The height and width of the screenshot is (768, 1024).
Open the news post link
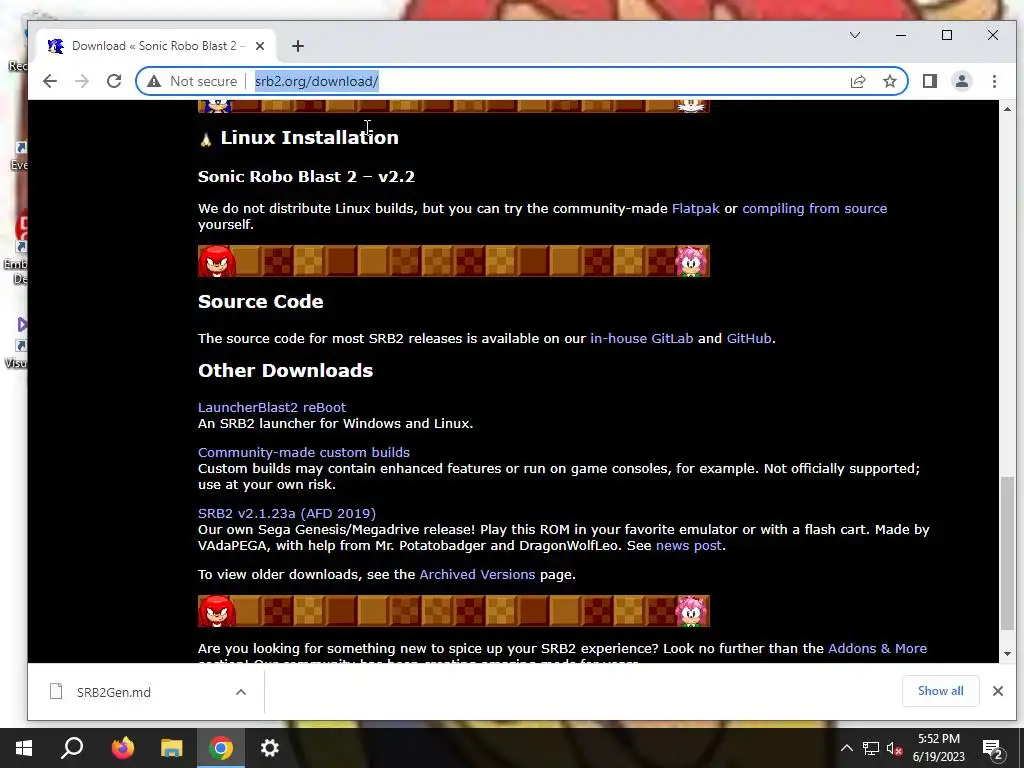(x=688, y=545)
